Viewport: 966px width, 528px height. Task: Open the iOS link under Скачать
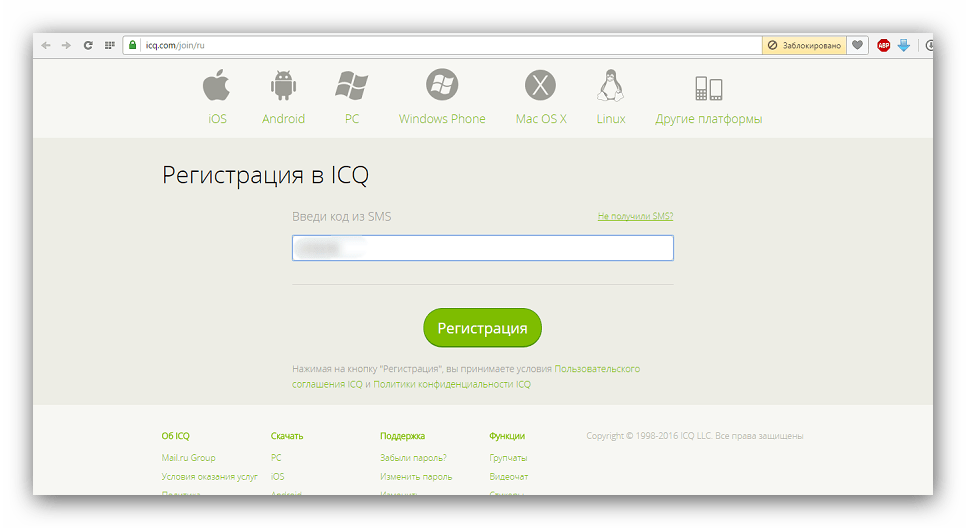click(x=278, y=476)
